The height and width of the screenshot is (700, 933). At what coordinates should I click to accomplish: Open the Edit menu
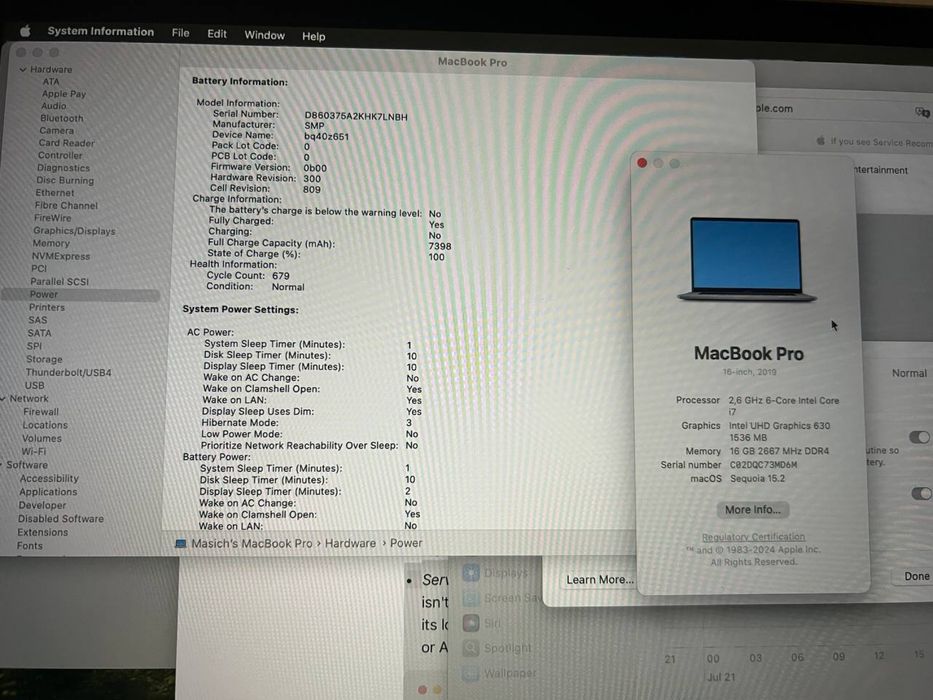217,34
